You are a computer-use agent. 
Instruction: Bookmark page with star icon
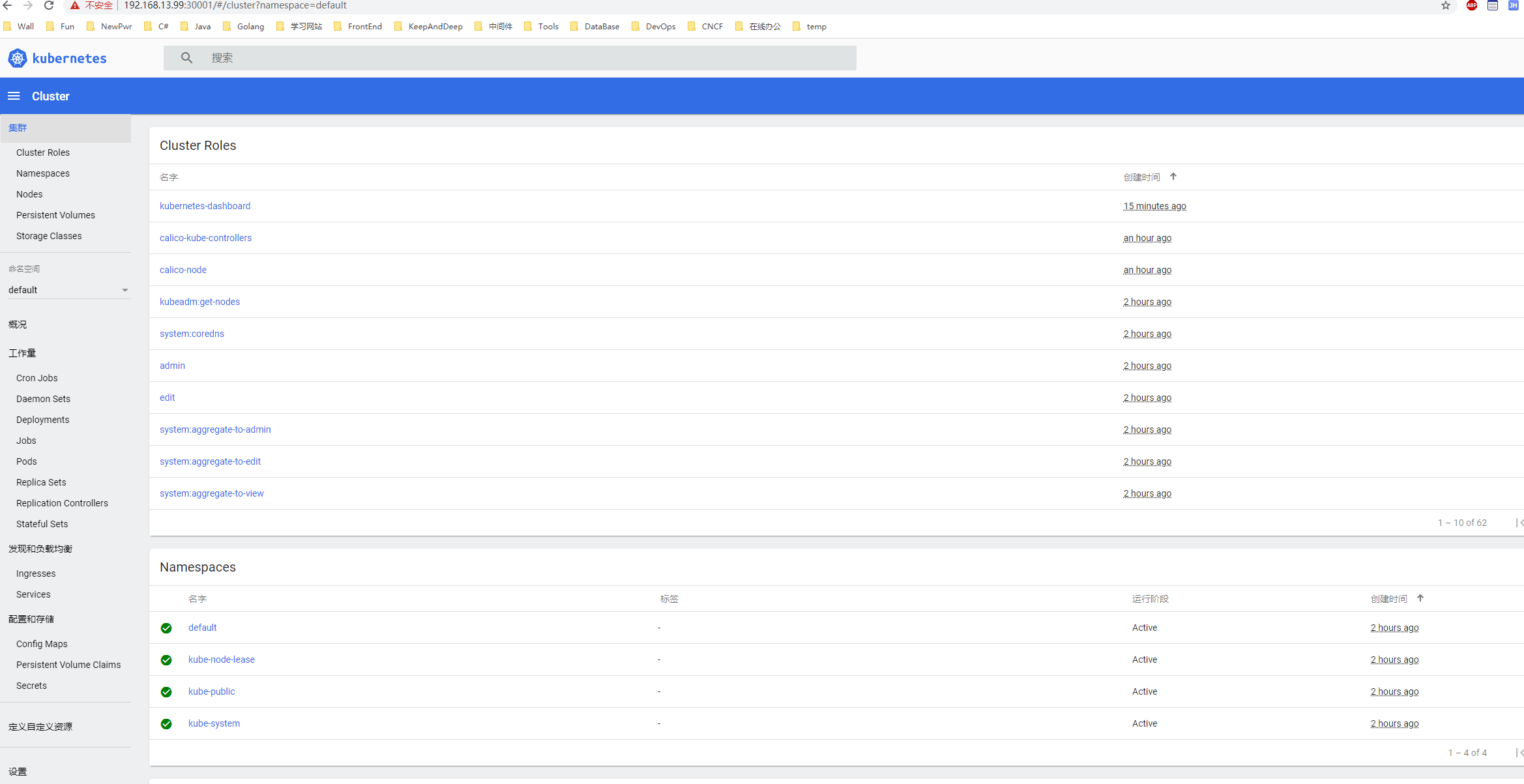click(x=1445, y=5)
